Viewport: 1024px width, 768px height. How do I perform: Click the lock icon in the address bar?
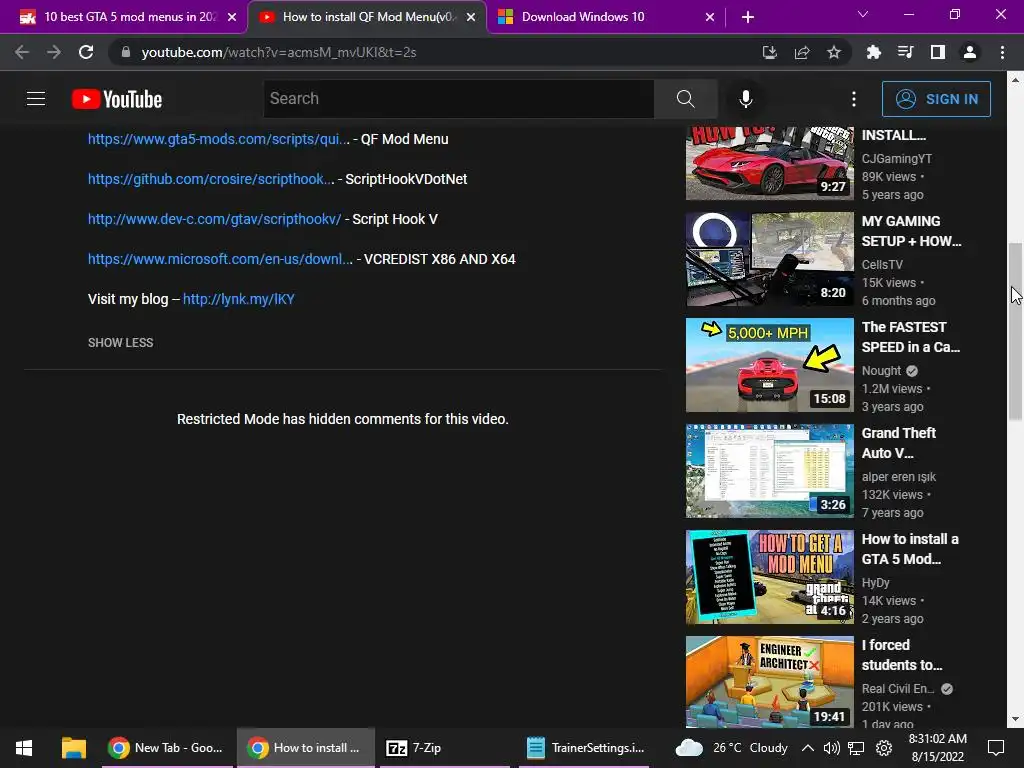[126, 52]
